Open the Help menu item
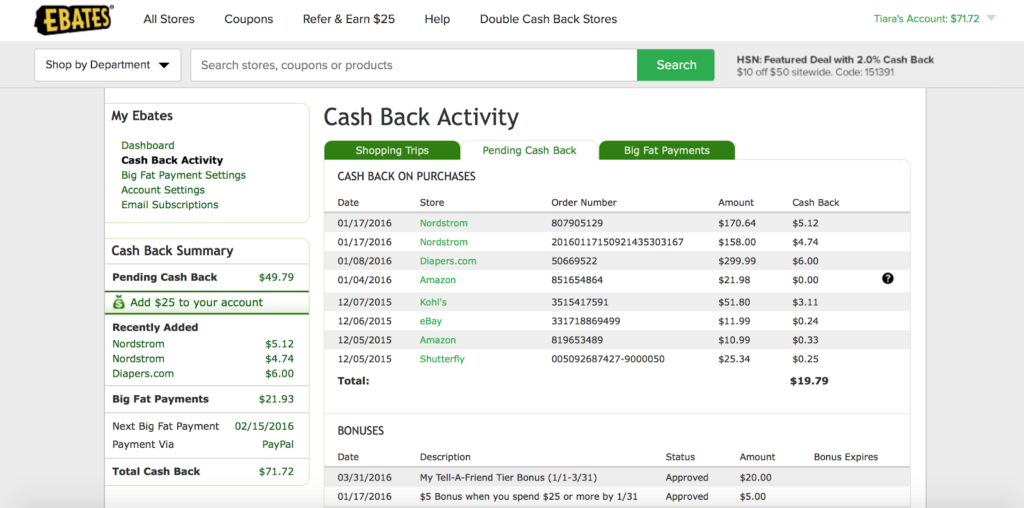The height and width of the screenshot is (508, 1024). 437,19
